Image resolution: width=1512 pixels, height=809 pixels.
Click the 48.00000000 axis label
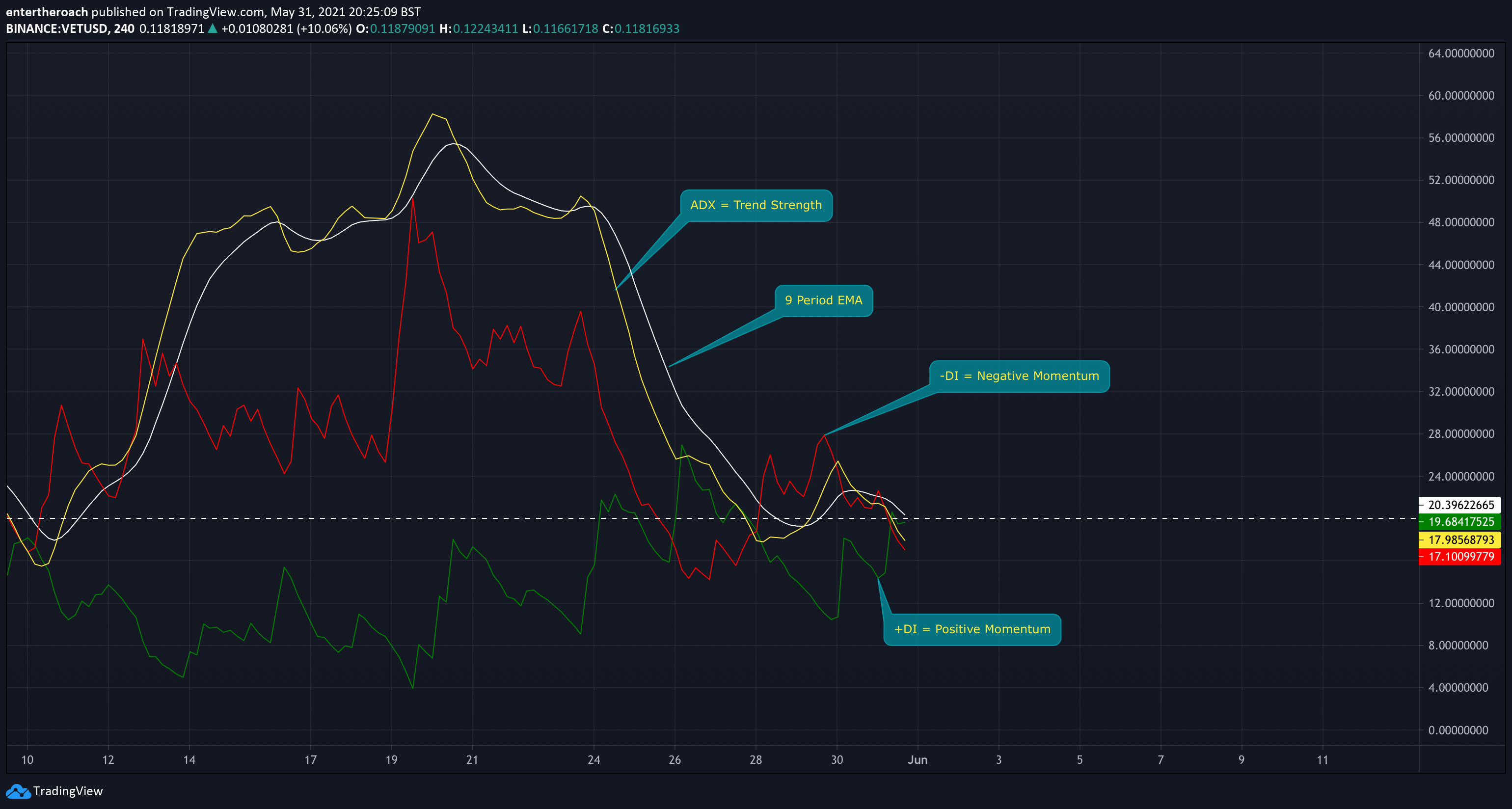(x=1461, y=222)
